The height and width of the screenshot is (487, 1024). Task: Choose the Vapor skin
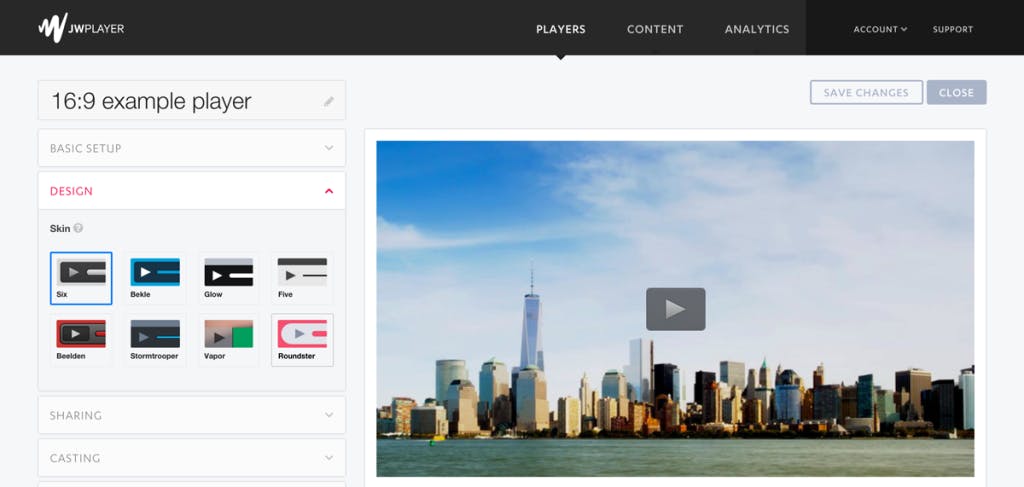pyautogui.click(x=229, y=340)
